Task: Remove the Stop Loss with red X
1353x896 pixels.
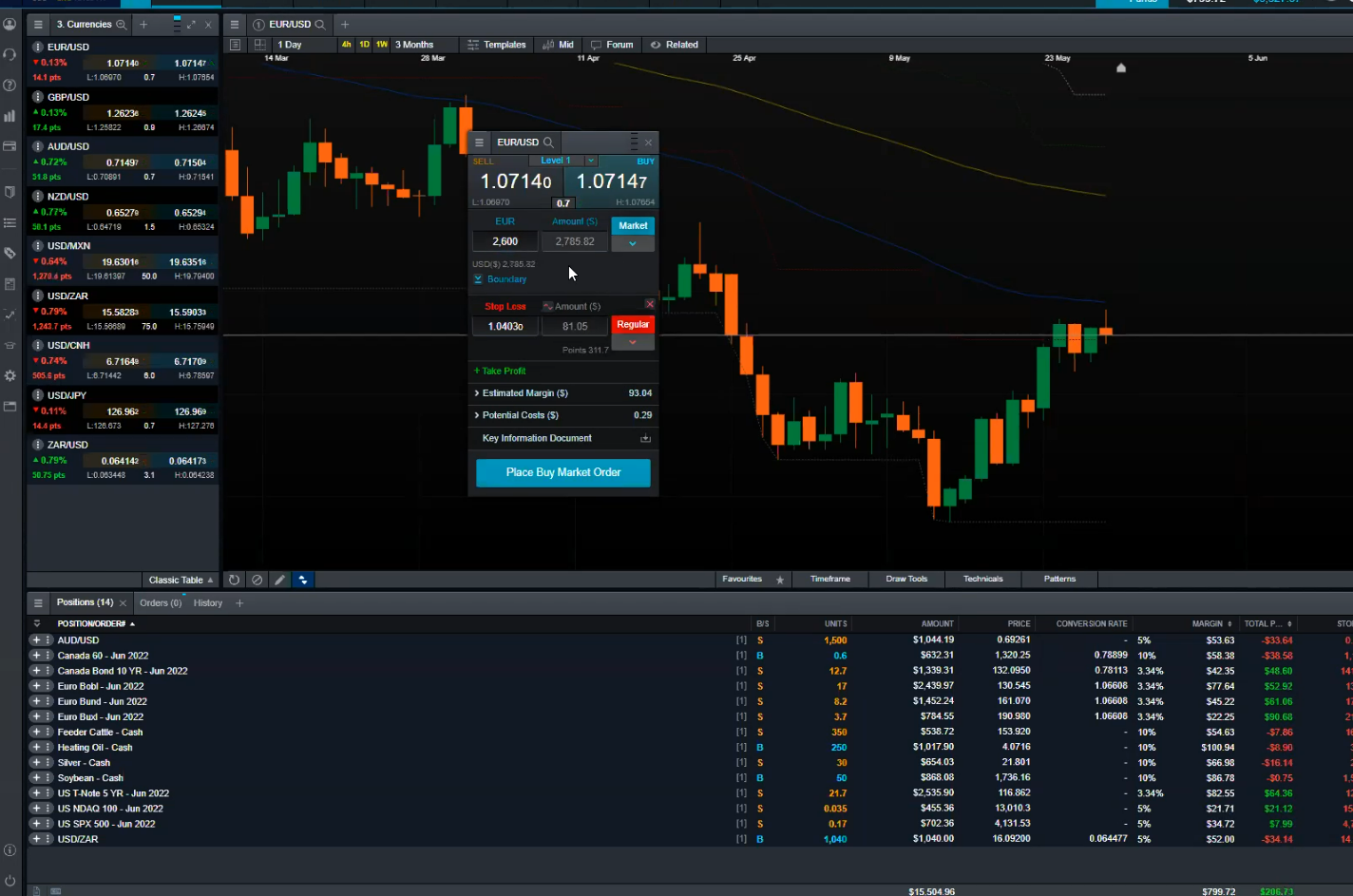Action: (x=650, y=304)
